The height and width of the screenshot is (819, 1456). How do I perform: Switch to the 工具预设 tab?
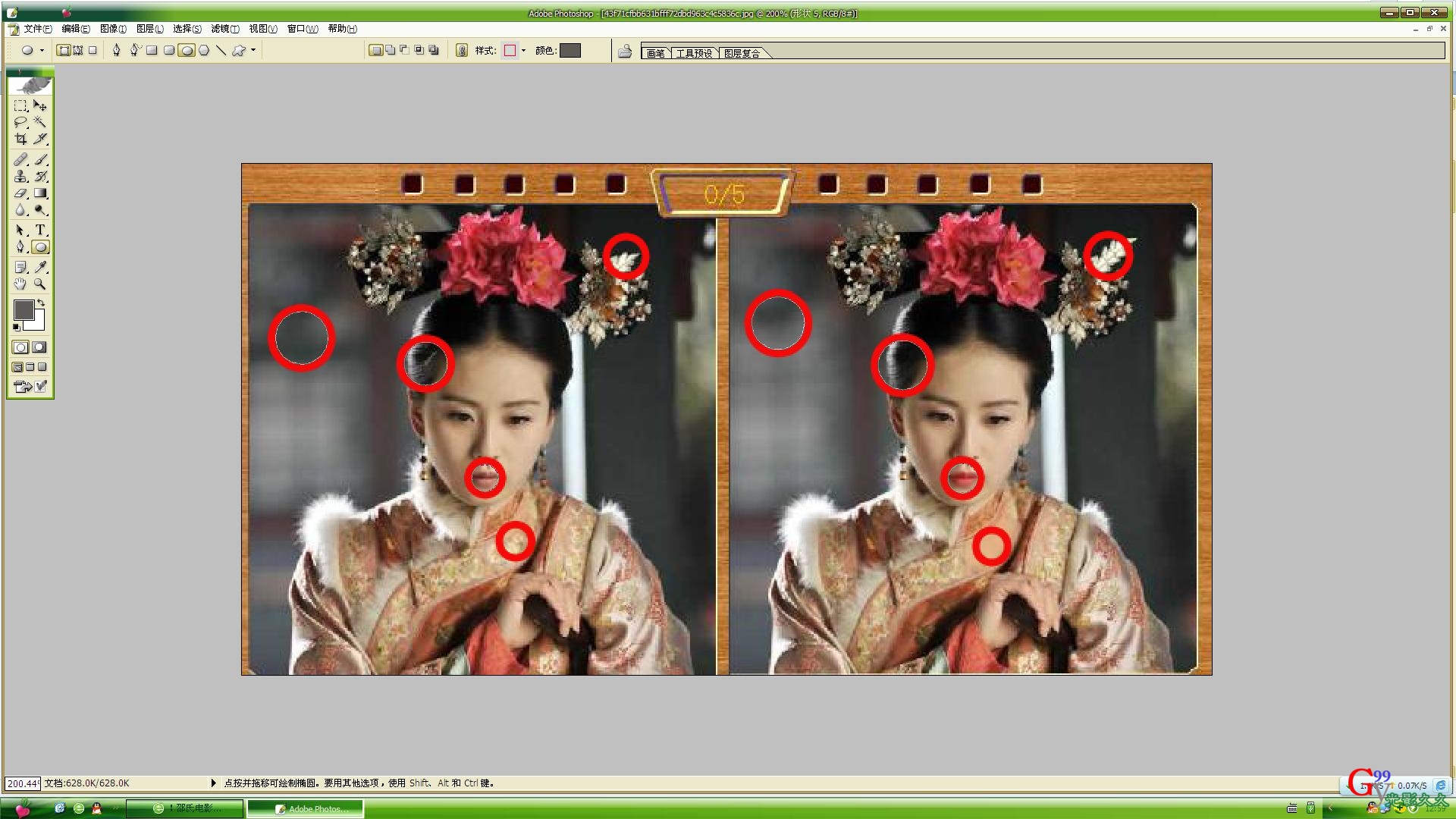pyautogui.click(x=694, y=53)
